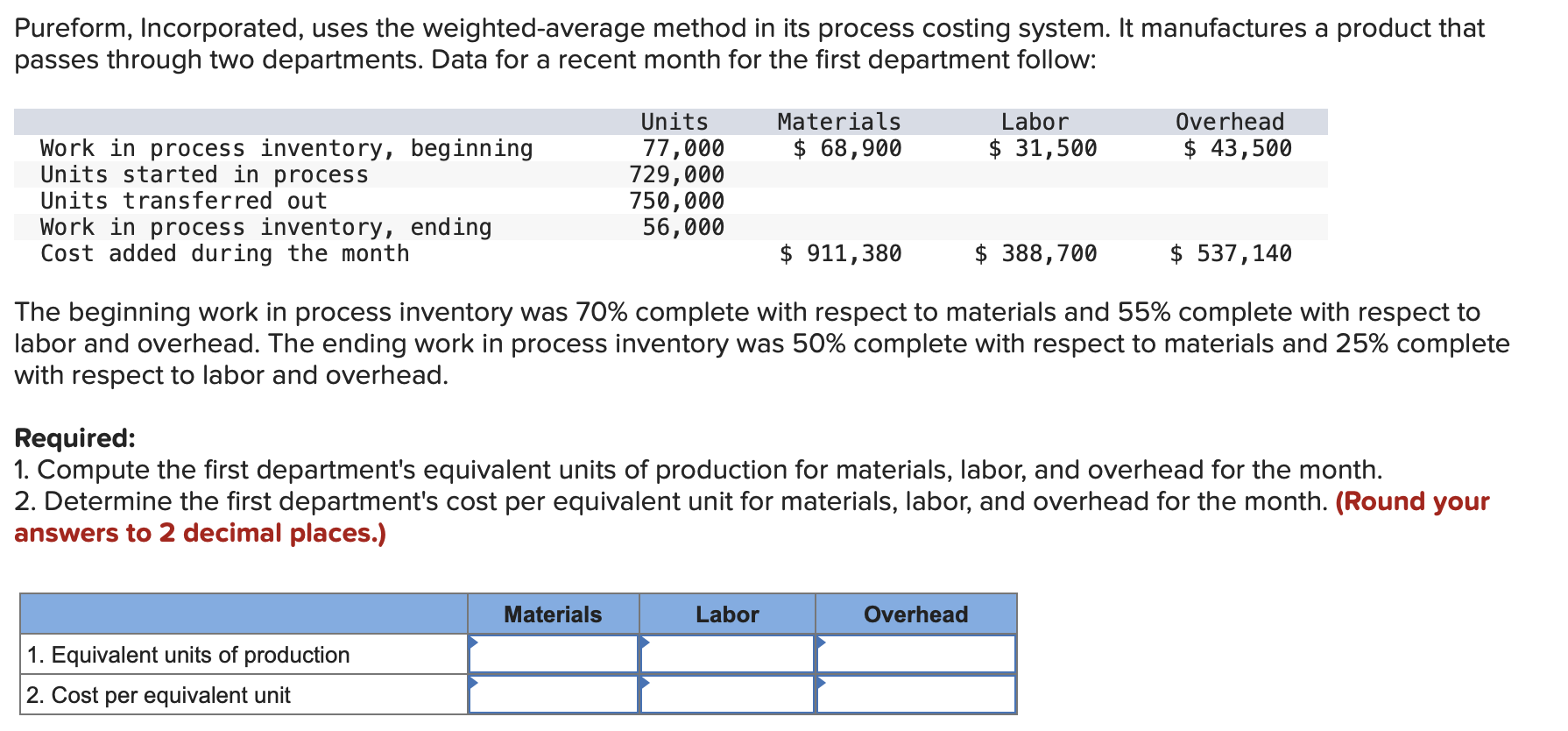The image size is (1568, 731).
Task: Click labor cost added $ 388,700
Action: 1036,253
